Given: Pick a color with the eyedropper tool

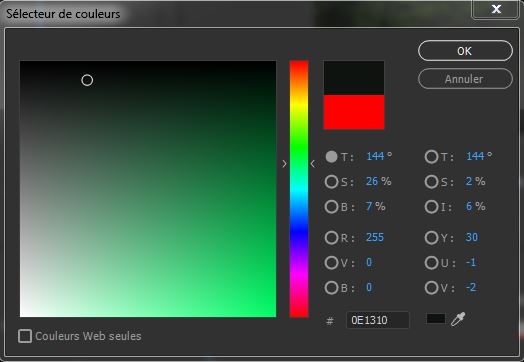Looking at the screenshot, I should coord(458,319).
